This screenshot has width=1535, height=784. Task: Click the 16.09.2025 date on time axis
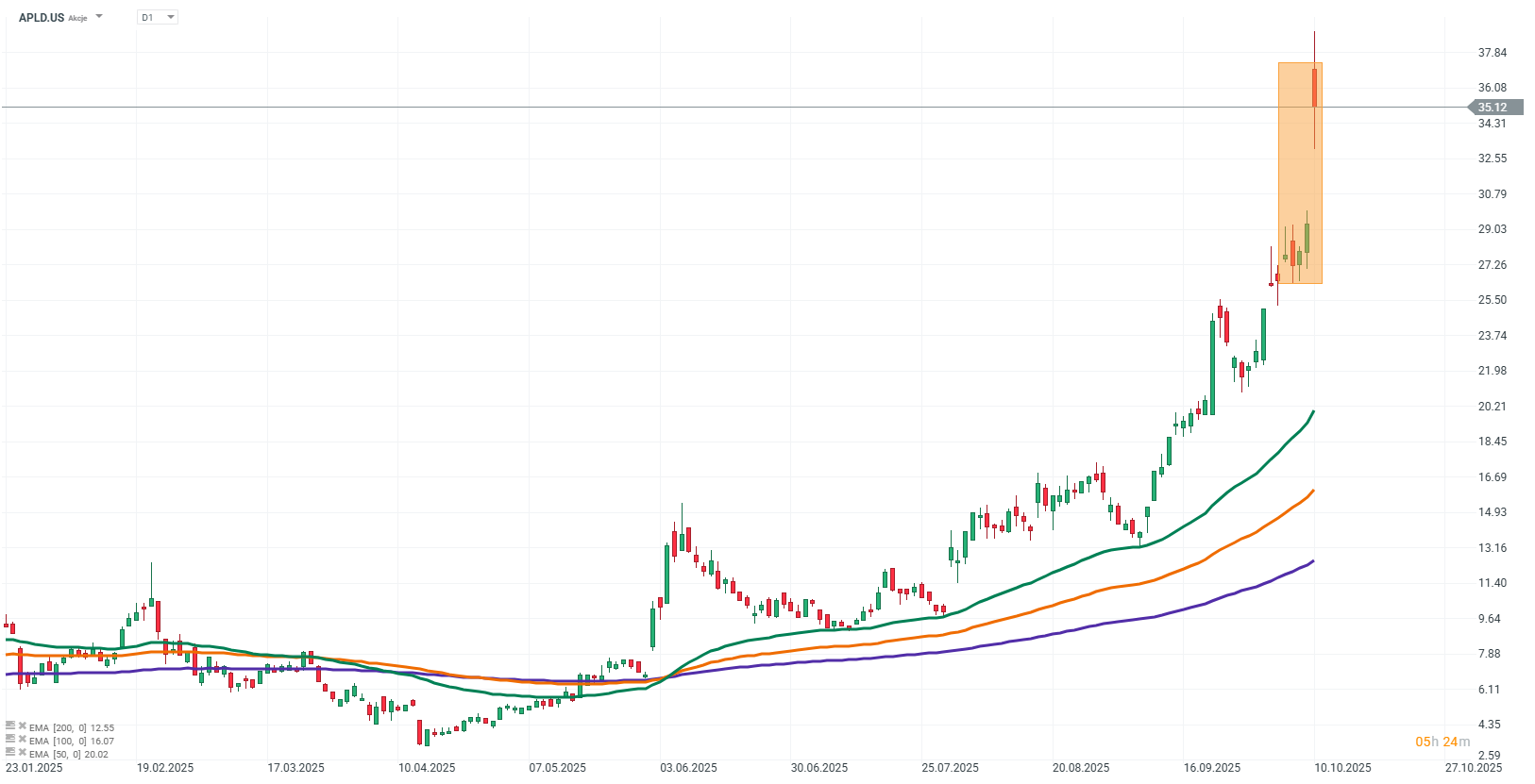pos(1212,767)
